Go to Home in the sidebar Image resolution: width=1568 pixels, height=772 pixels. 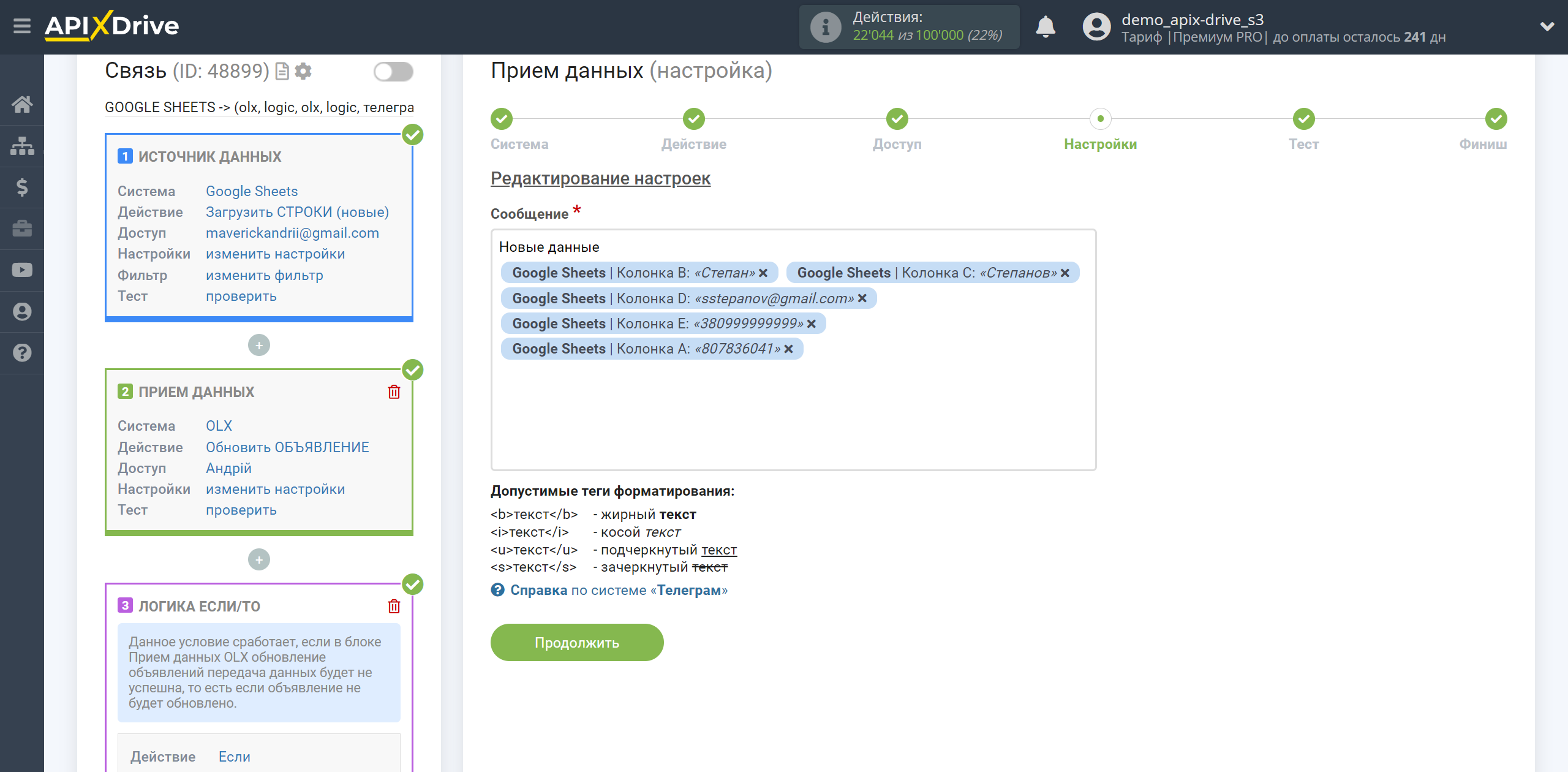point(22,104)
